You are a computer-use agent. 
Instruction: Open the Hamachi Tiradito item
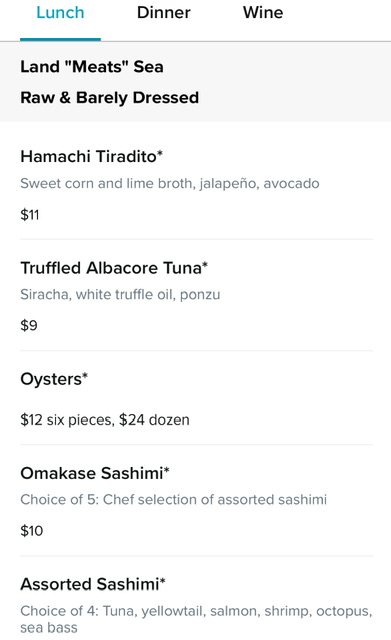91,156
